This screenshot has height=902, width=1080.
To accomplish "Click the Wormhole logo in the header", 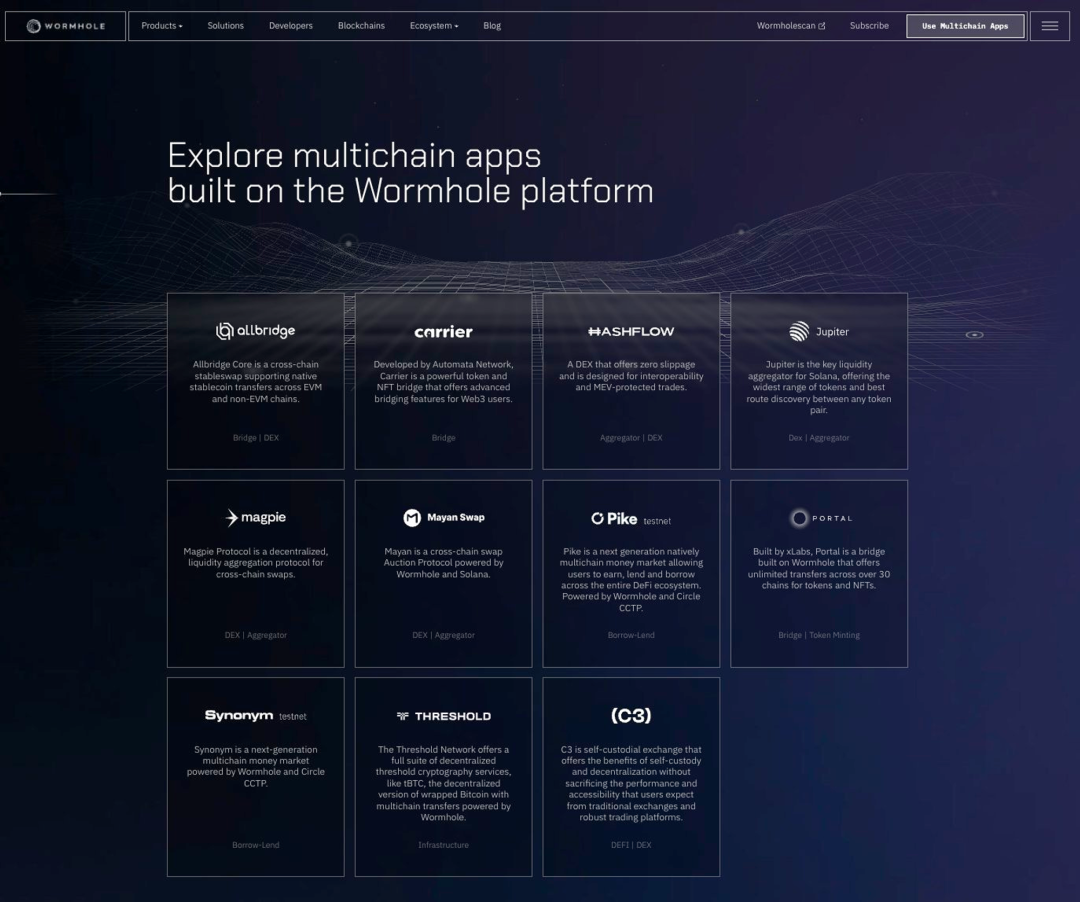I will click(65, 26).
